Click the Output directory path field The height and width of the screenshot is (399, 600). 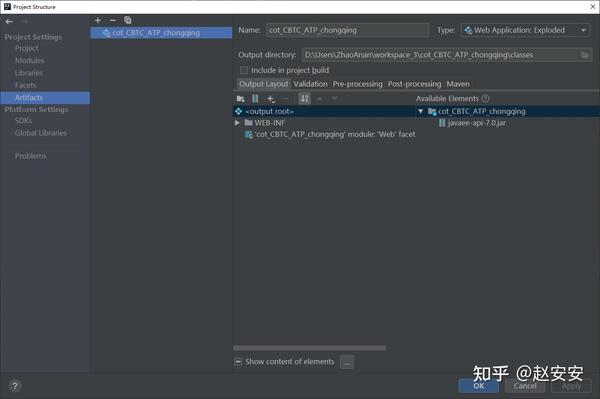point(440,55)
